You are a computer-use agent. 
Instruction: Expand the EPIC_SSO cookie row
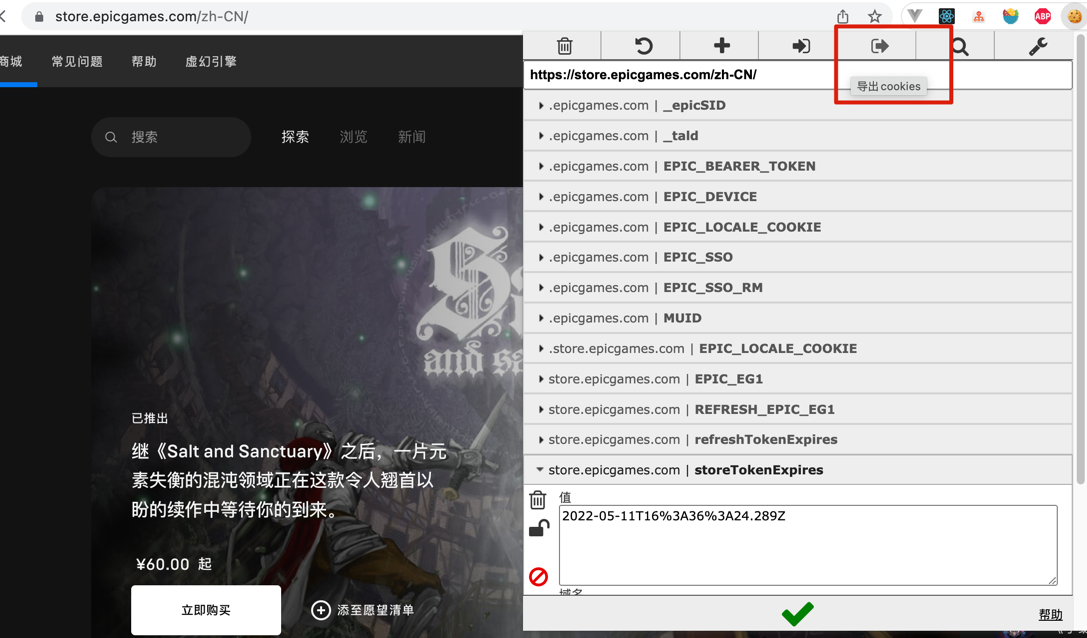click(797, 257)
